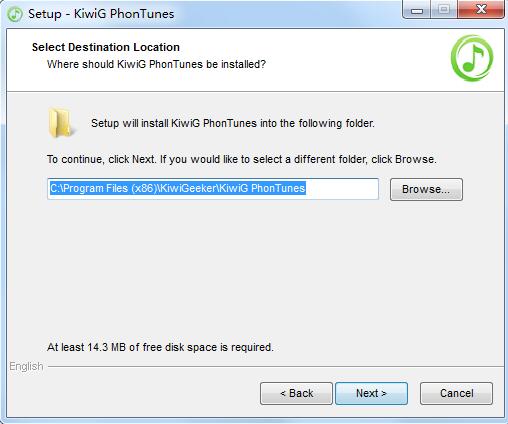Screen dimensions: 508x424
Task: Cancel the installation
Action: (456, 393)
